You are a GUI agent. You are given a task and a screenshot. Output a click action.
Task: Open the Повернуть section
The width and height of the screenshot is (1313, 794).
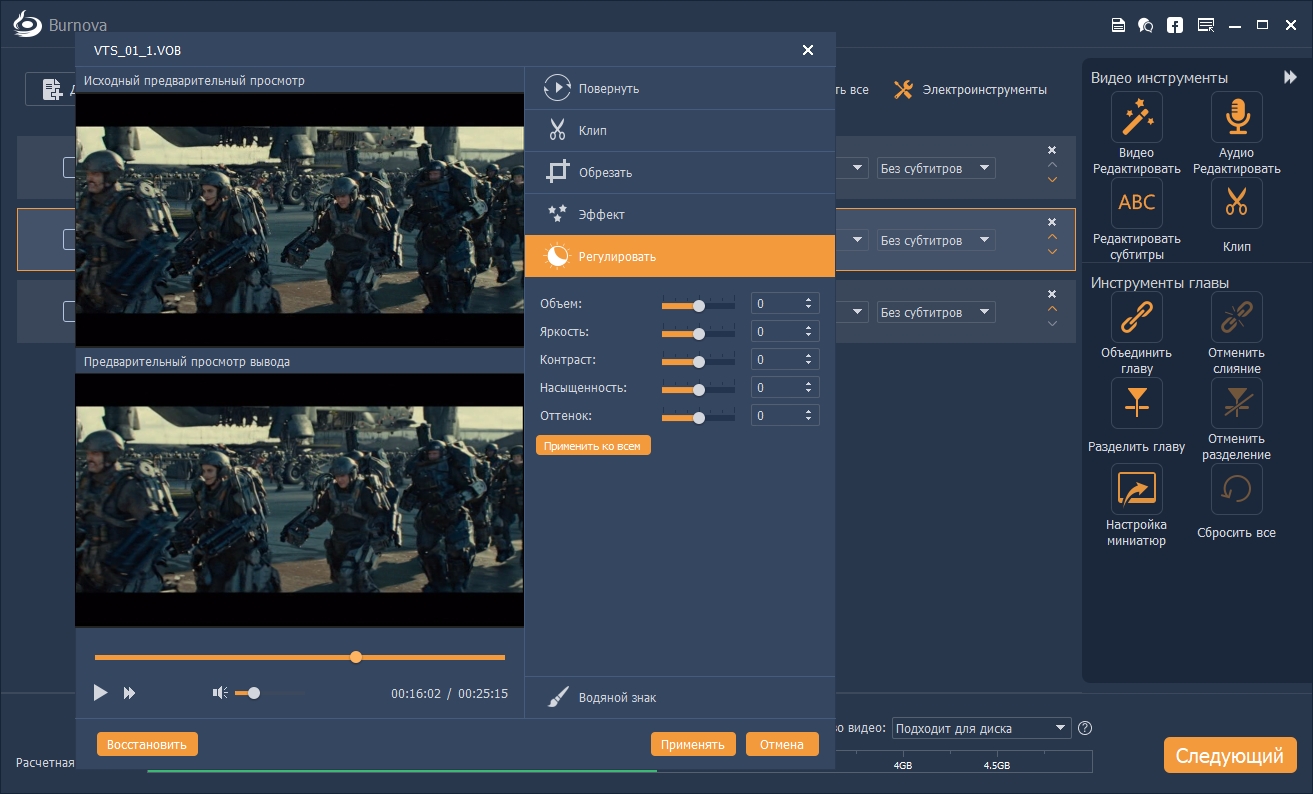tap(680, 89)
